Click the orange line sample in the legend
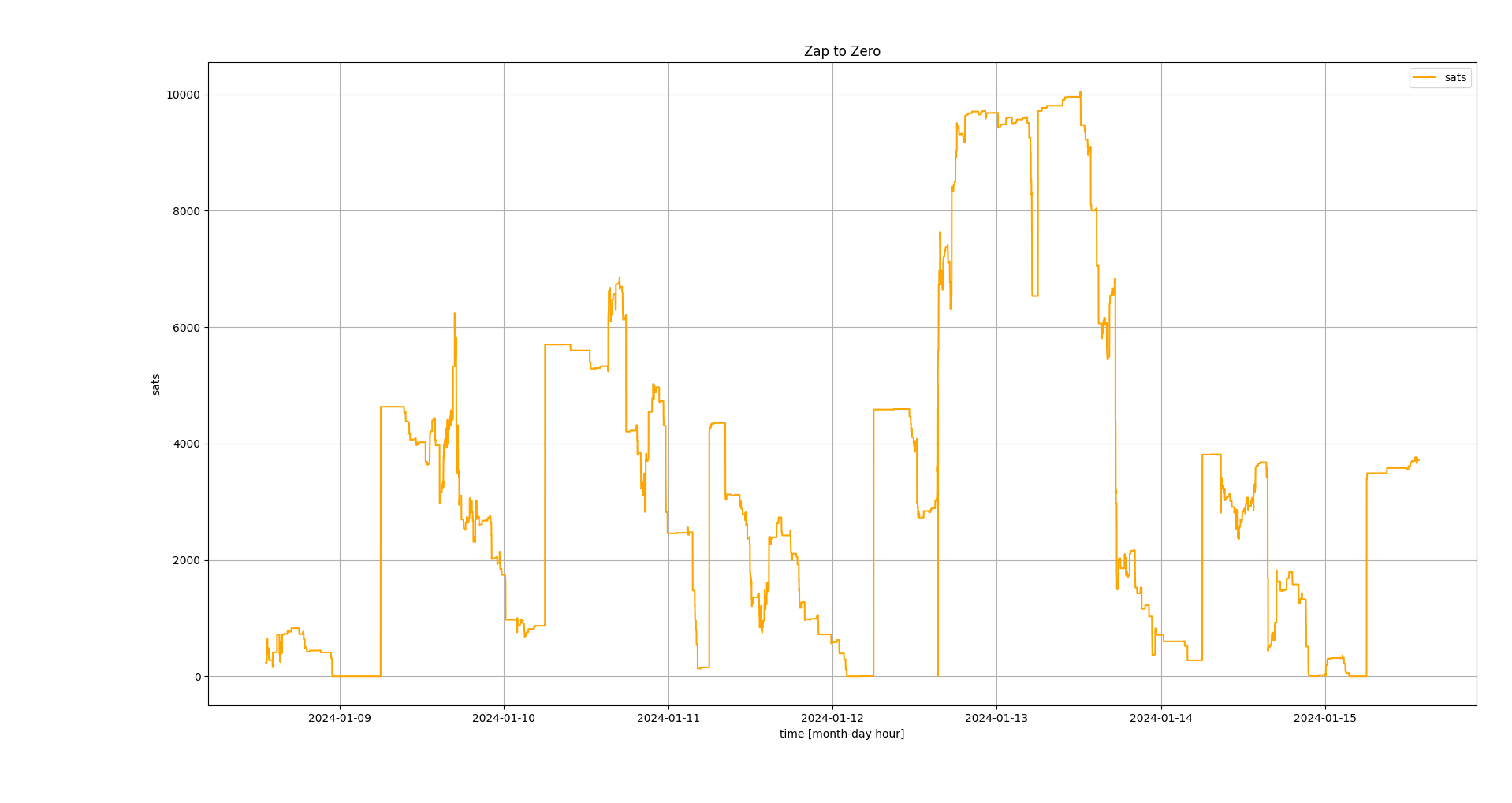Screen dimensions: 1512x803 pyautogui.click(x=1424, y=77)
